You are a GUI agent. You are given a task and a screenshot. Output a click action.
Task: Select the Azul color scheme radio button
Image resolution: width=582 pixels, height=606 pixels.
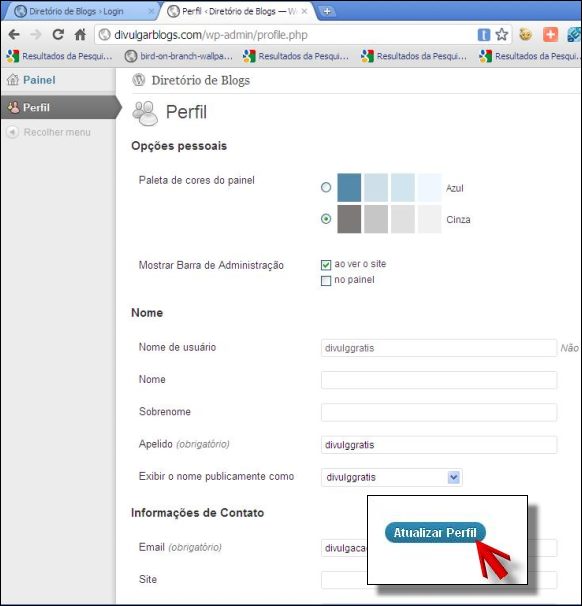point(326,187)
